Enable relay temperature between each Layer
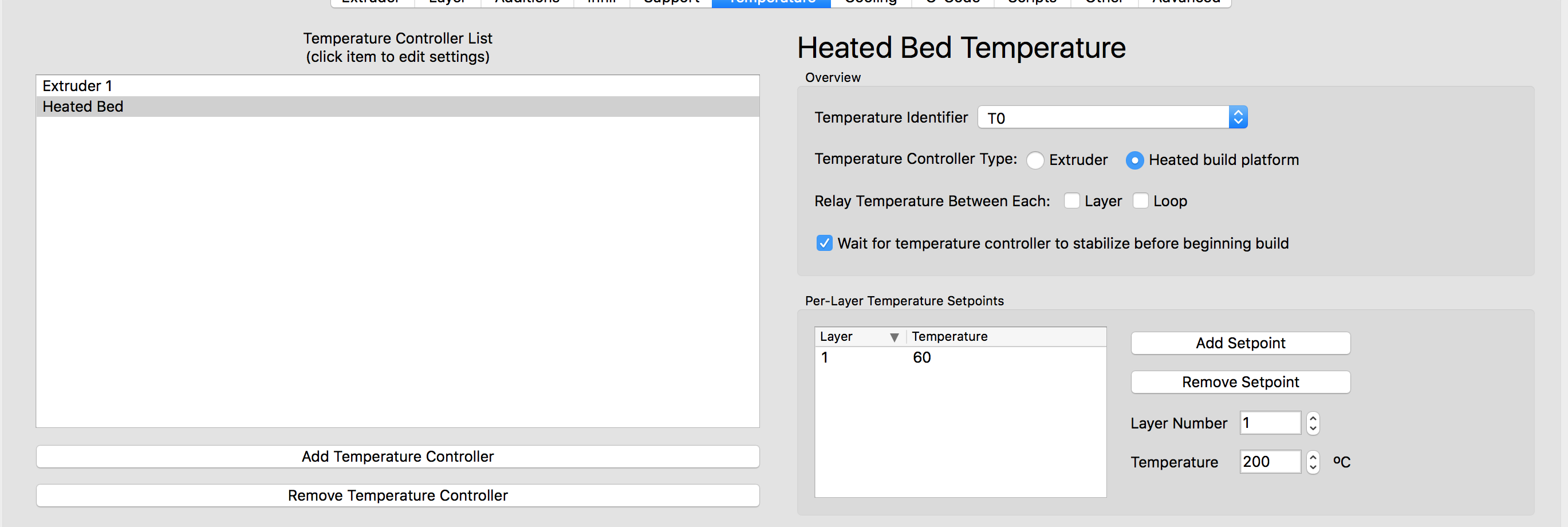 [1072, 201]
